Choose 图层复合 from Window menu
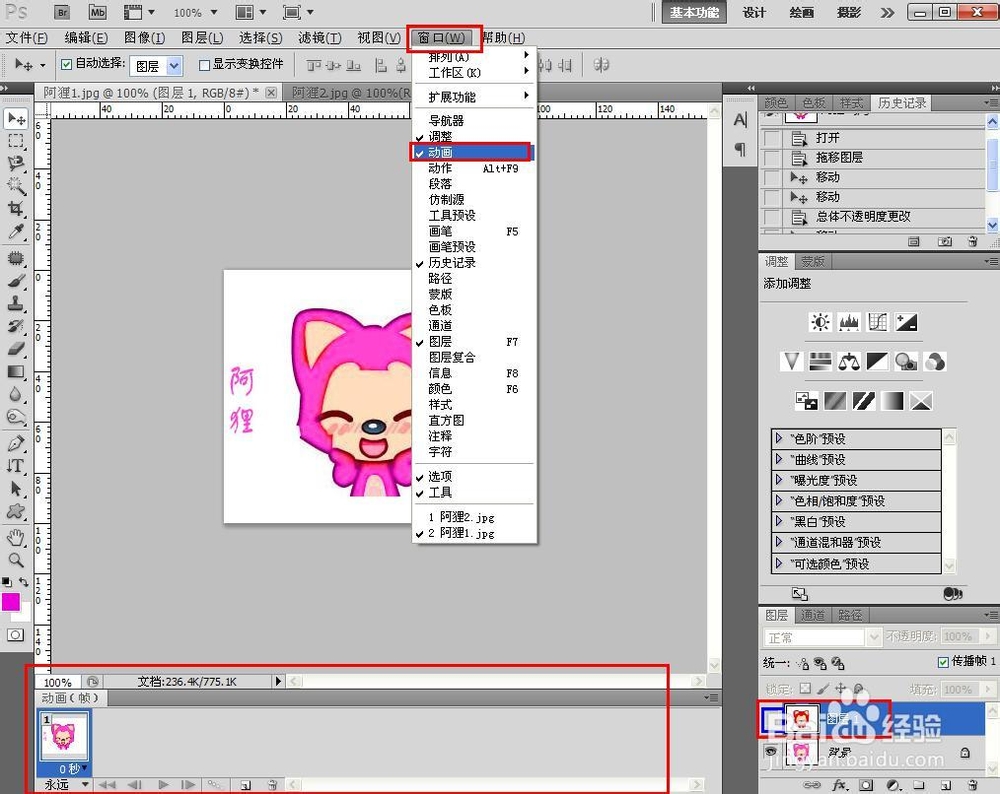This screenshot has height=794, width=1000. [474, 357]
